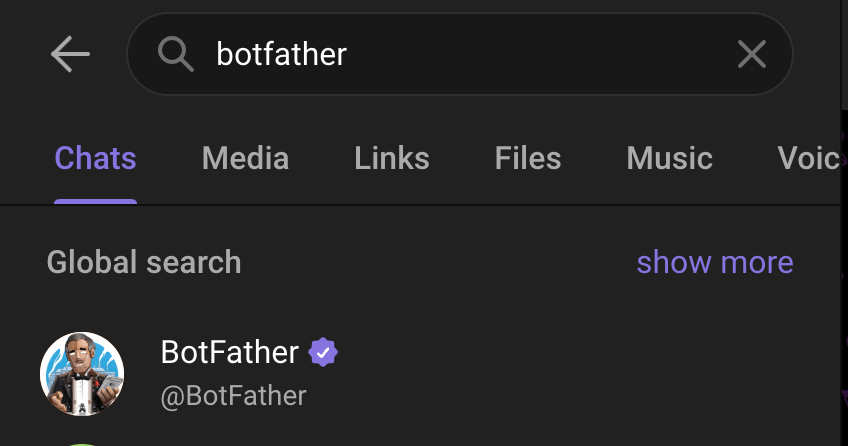The width and height of the screenshot is (848, 446).
Task: Switch to the Media tab
Action: point(245,158)
